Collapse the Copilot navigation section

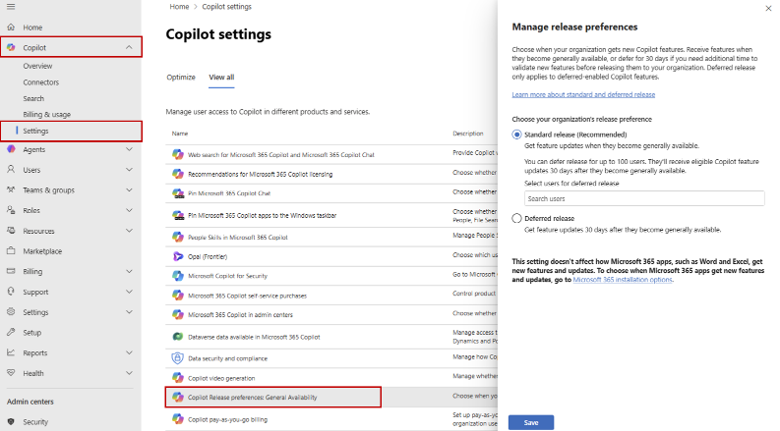129,47
